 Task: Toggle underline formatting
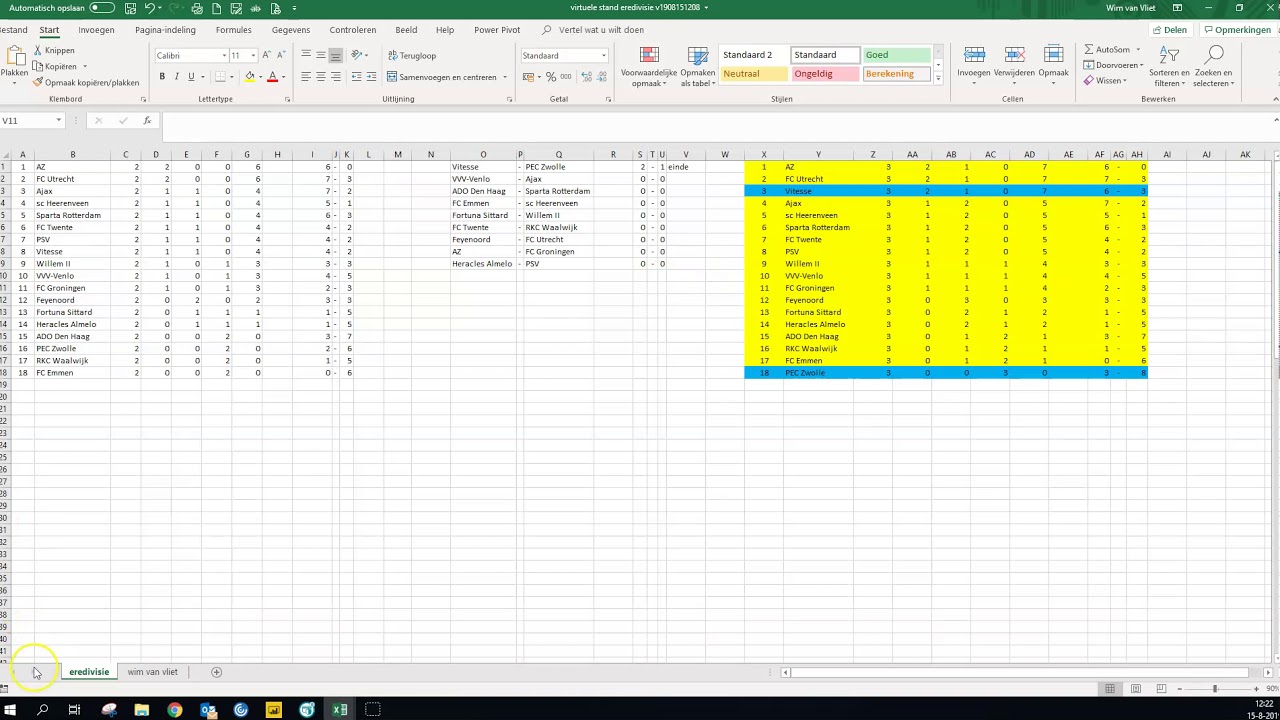191,77
